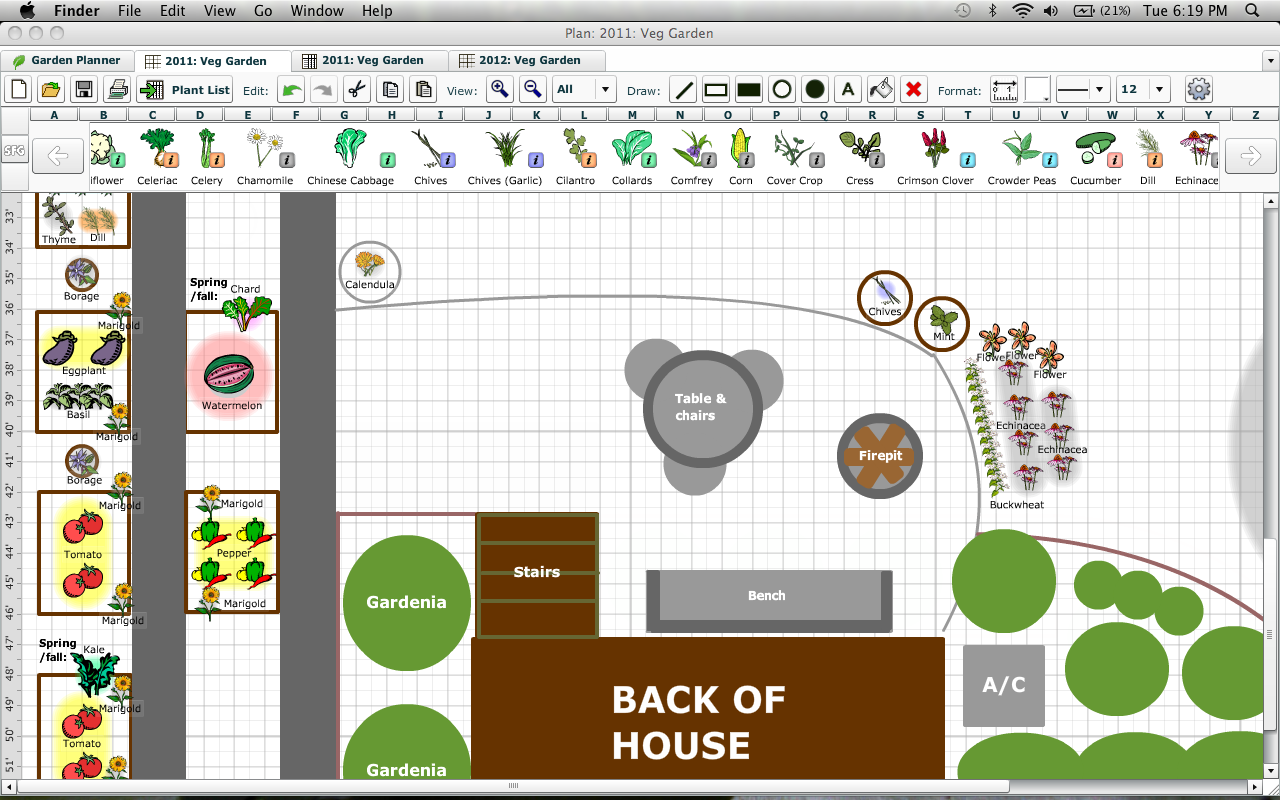Viewport: 1280px width, 800px height.
Task: Switch to Garden Planner tab
Action: 67,60
